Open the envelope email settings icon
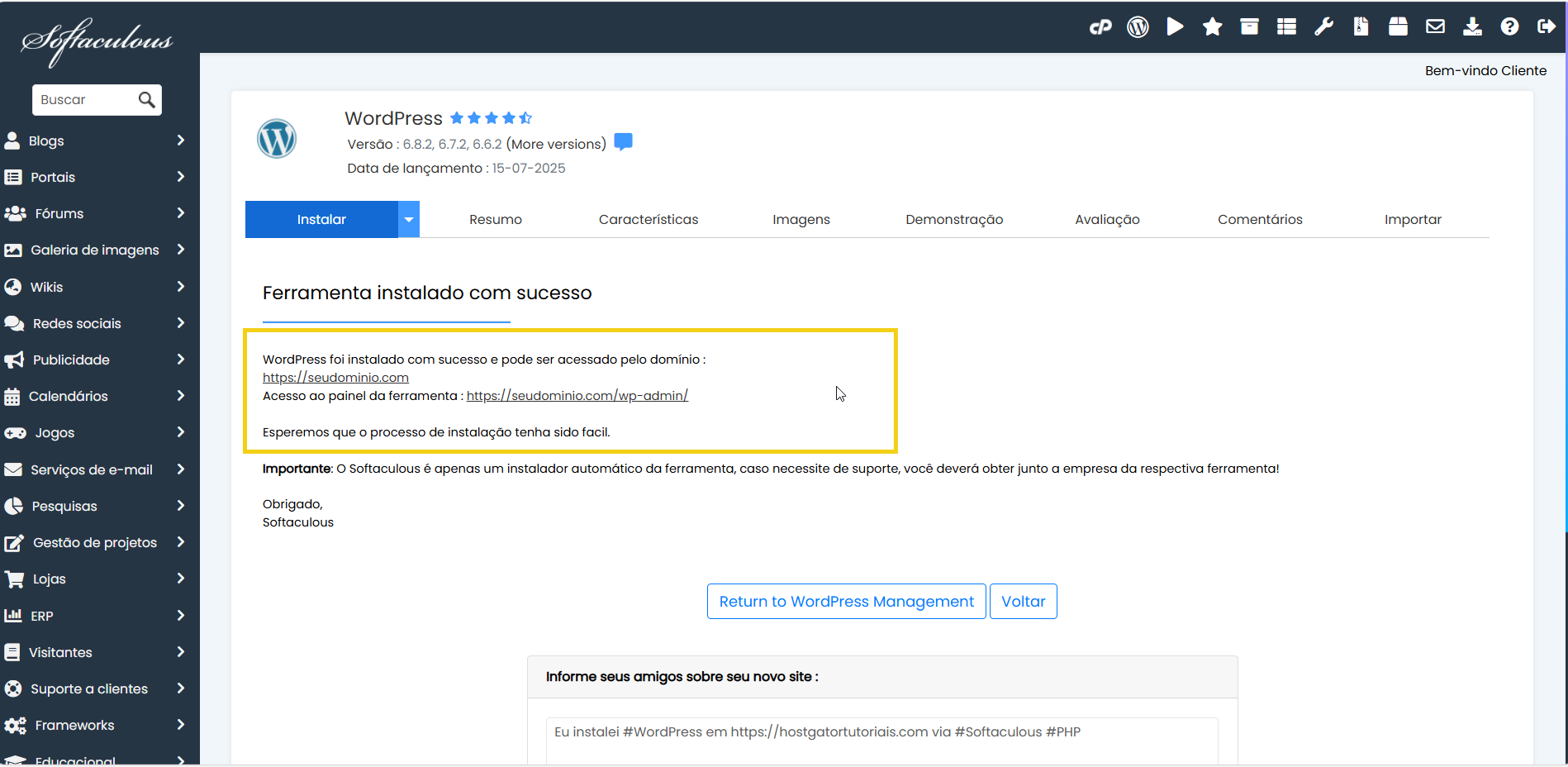1568x767 pixels. tap(1435, 27)
